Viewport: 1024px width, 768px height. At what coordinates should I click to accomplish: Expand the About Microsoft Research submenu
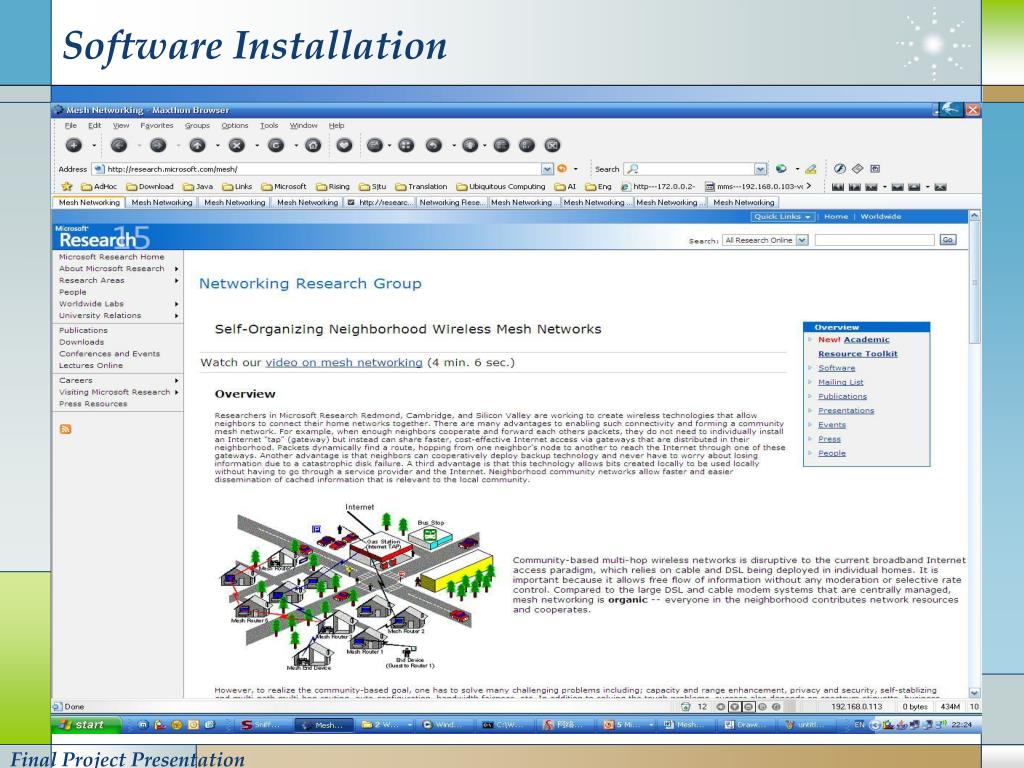click(176, 268)
